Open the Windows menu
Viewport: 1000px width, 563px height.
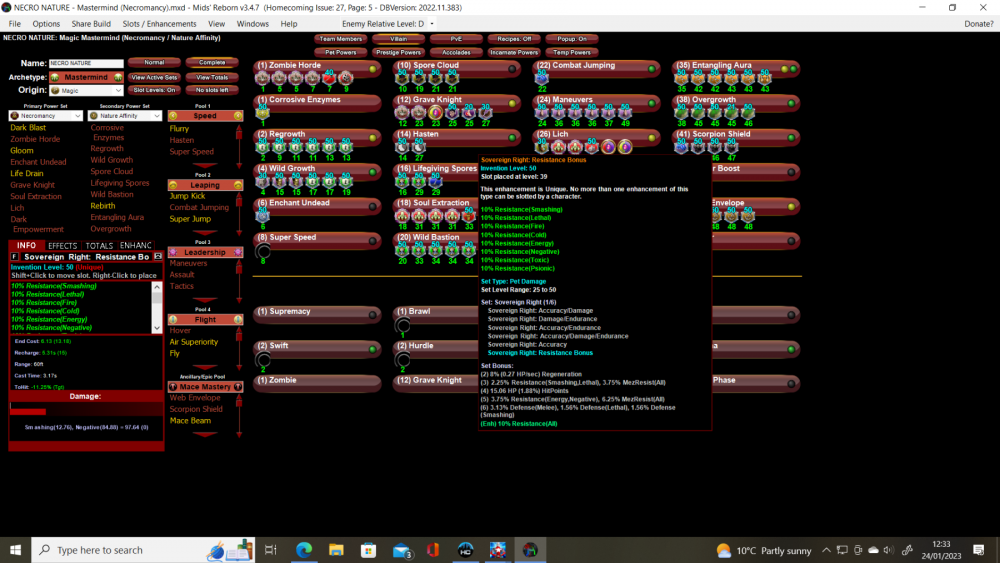(x=253, y=24)
